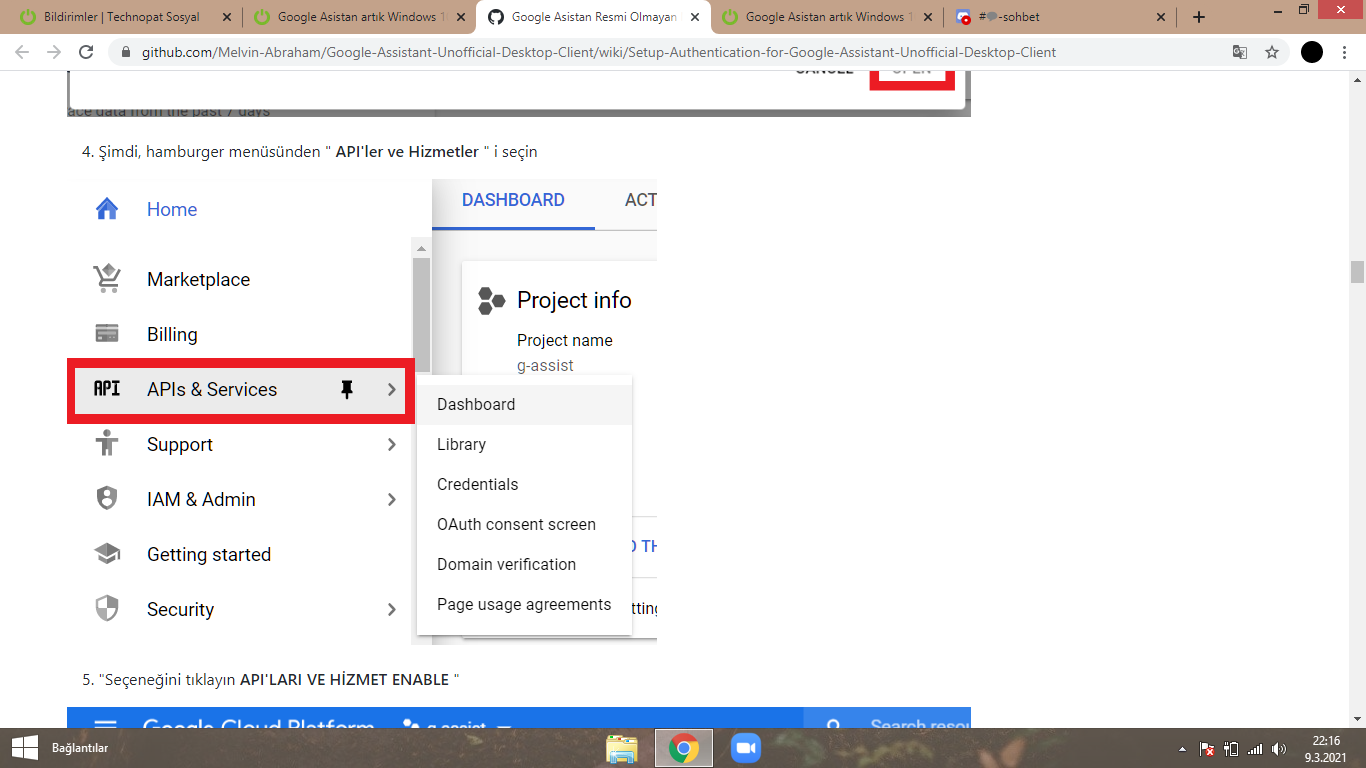Click the "Project name" label text

point(564,340)
